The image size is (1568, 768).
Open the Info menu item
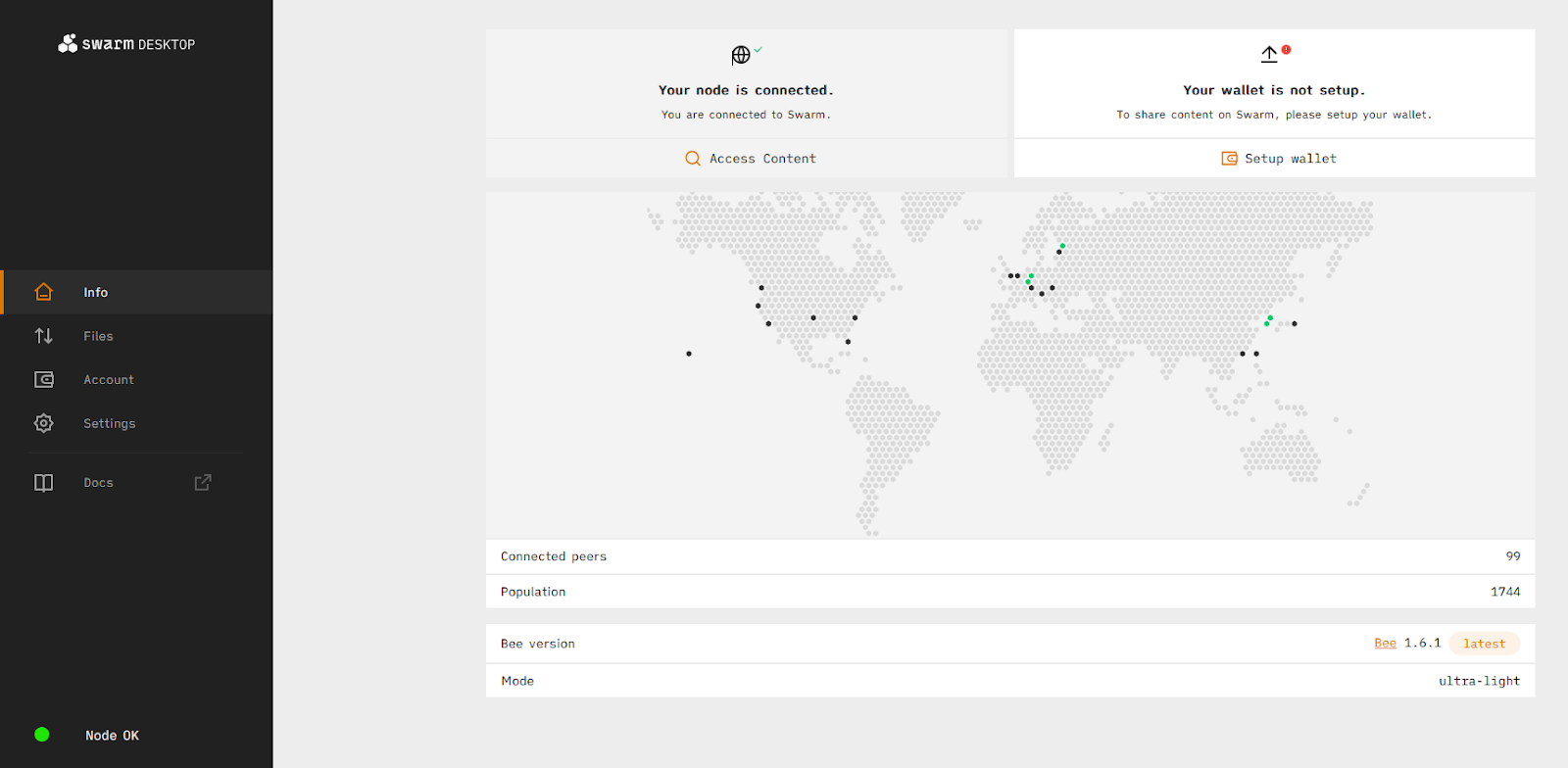click(96, 293)
